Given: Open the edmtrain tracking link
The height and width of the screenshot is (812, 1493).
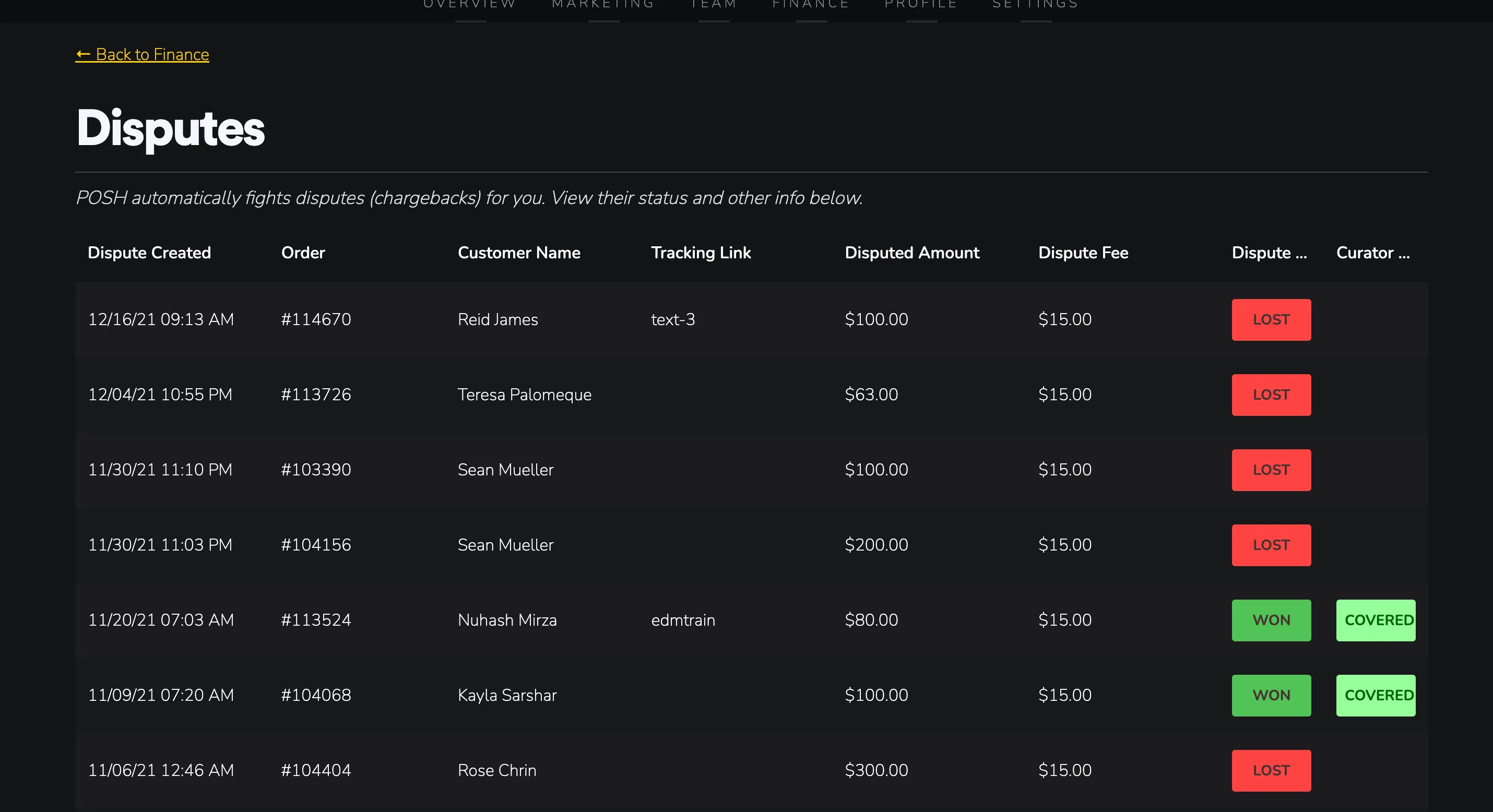Looking at the screenshot, I should 683,620.
